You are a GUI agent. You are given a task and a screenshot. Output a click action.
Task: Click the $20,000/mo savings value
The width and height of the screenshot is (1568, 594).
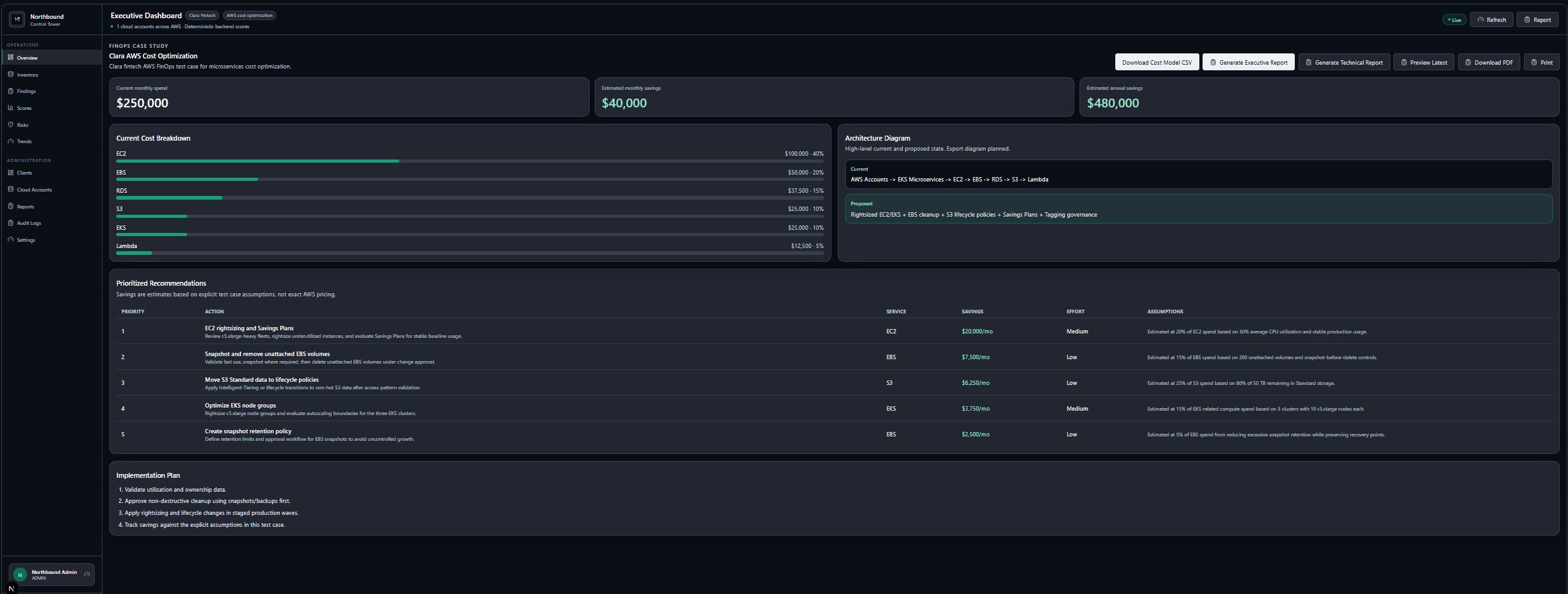[977, 332]
